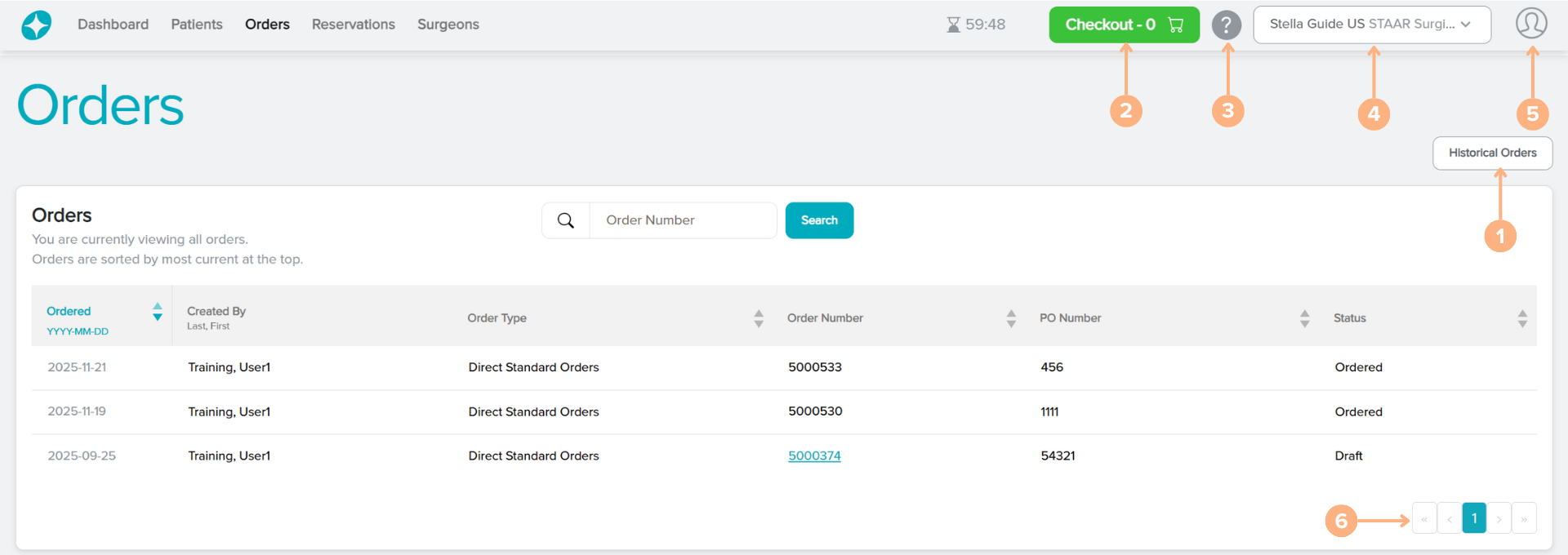Viewport: 1568px width, 555px height.
Task: Focus the Order Number search field
Action: [x=682, y=220]
